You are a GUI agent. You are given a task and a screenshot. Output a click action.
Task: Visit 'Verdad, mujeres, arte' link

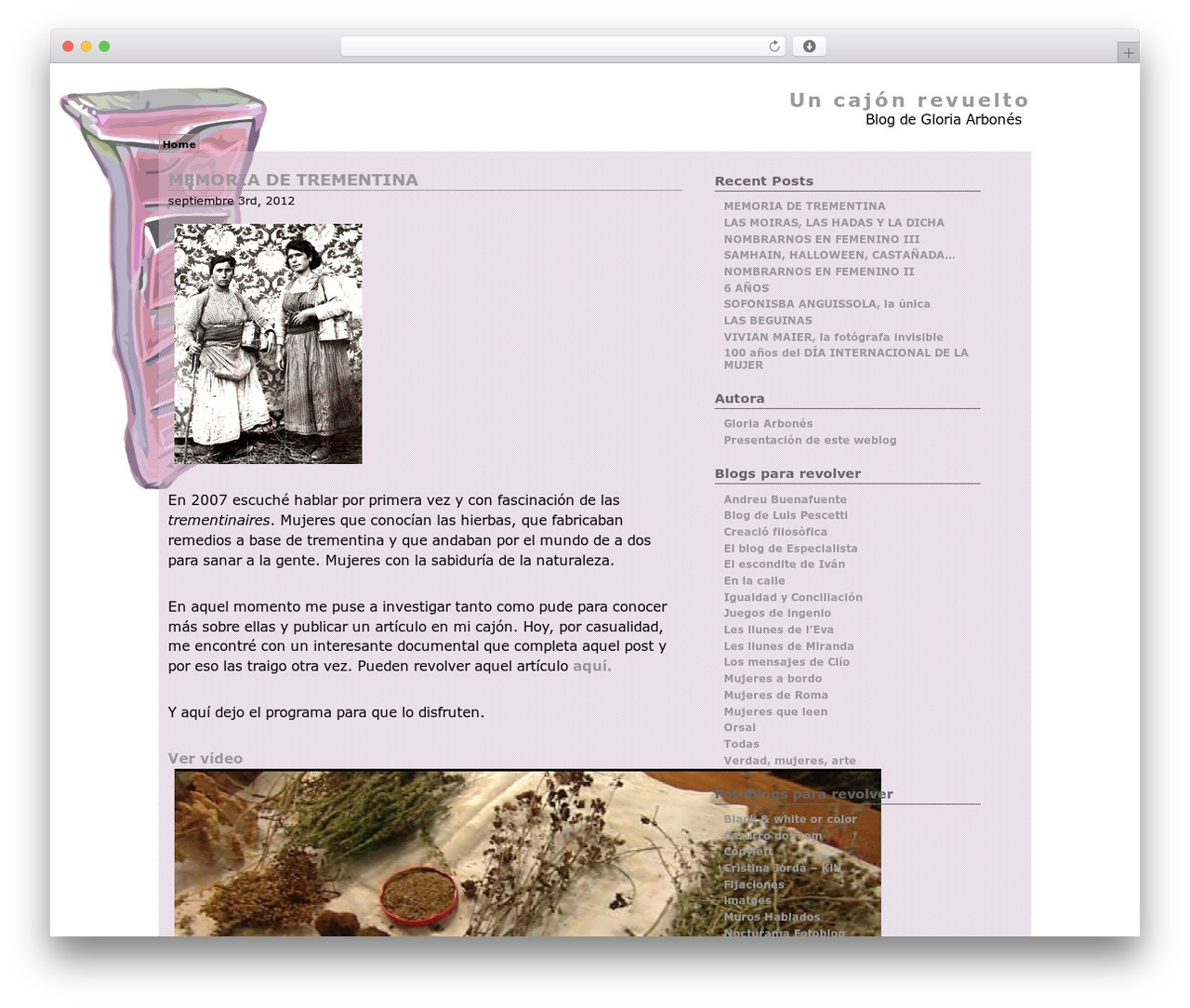click(x=790, y=761)
